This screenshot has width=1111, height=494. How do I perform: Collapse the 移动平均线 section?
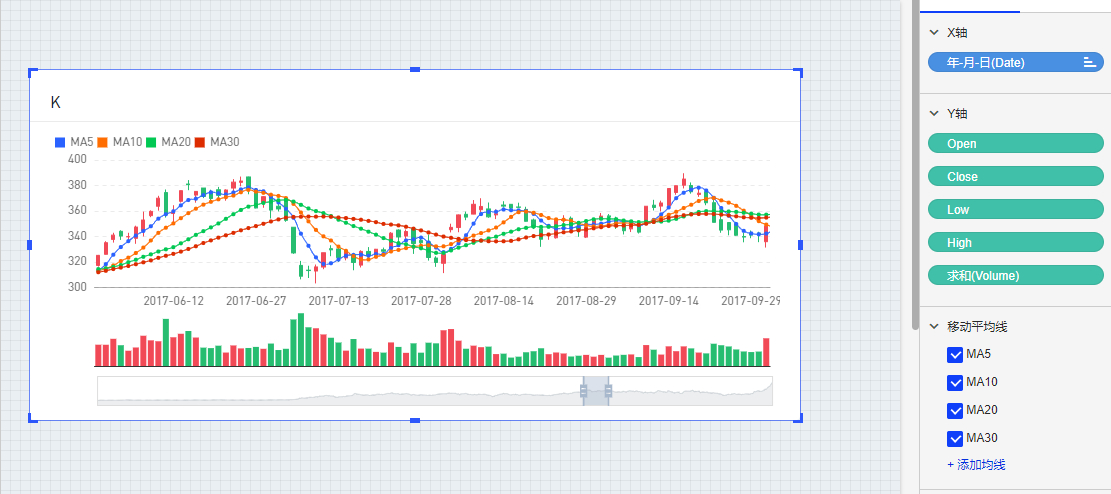coord(934,326)
